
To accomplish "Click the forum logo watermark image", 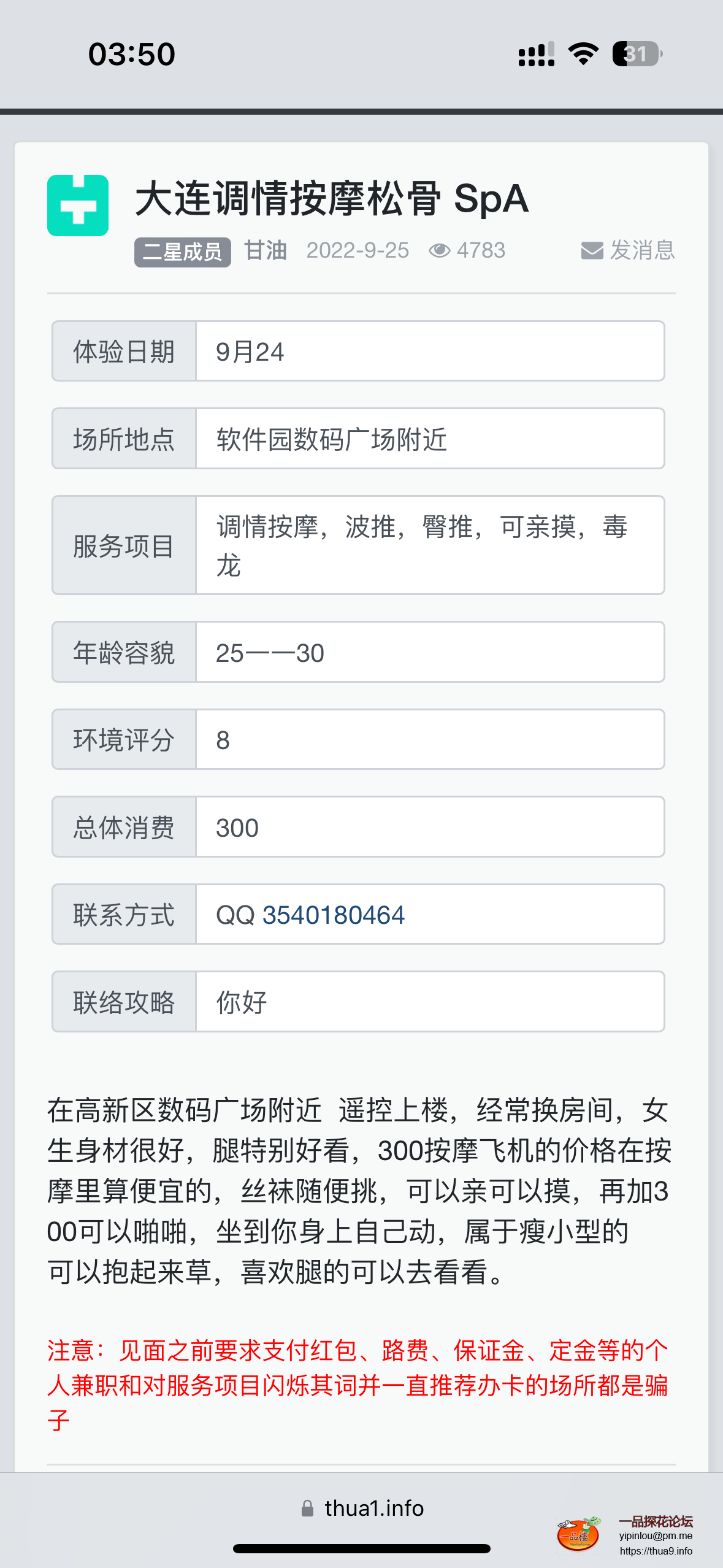I will click(x=578, y=1534).
